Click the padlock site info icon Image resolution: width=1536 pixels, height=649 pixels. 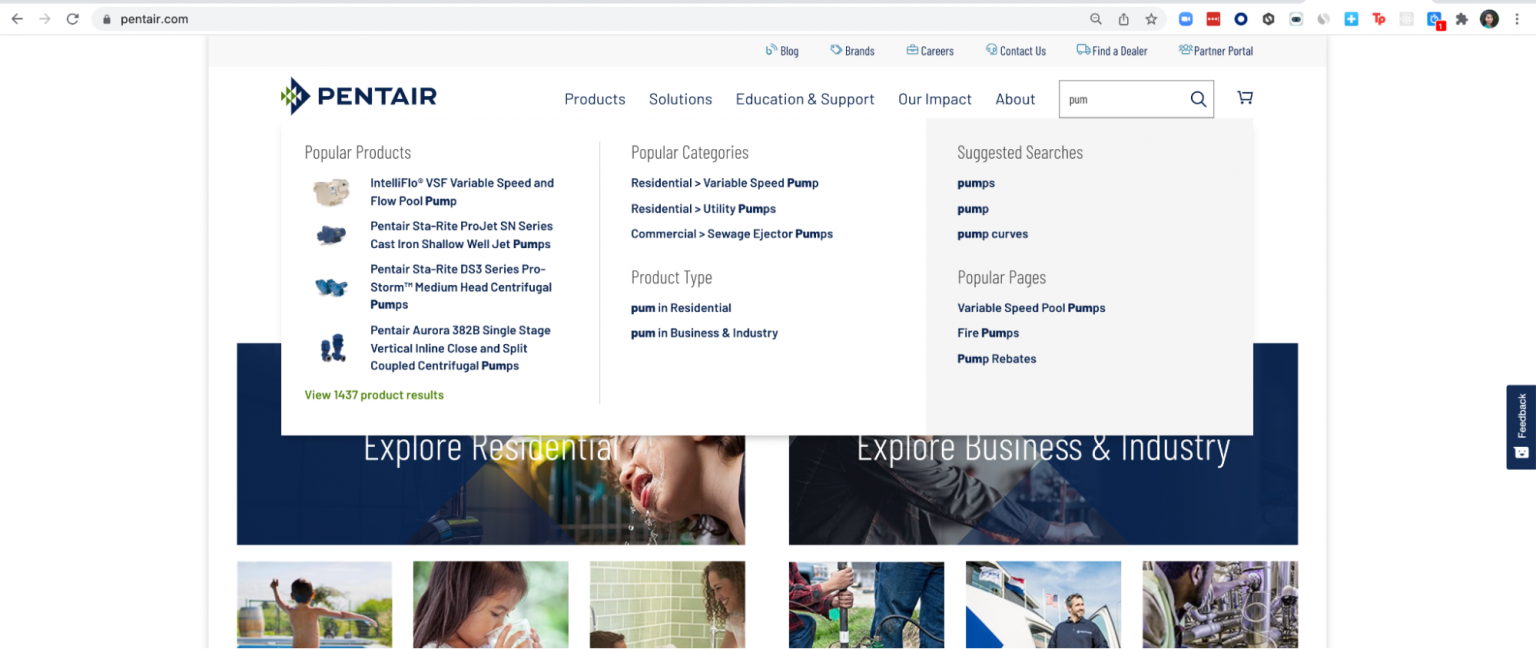(107, 19)
